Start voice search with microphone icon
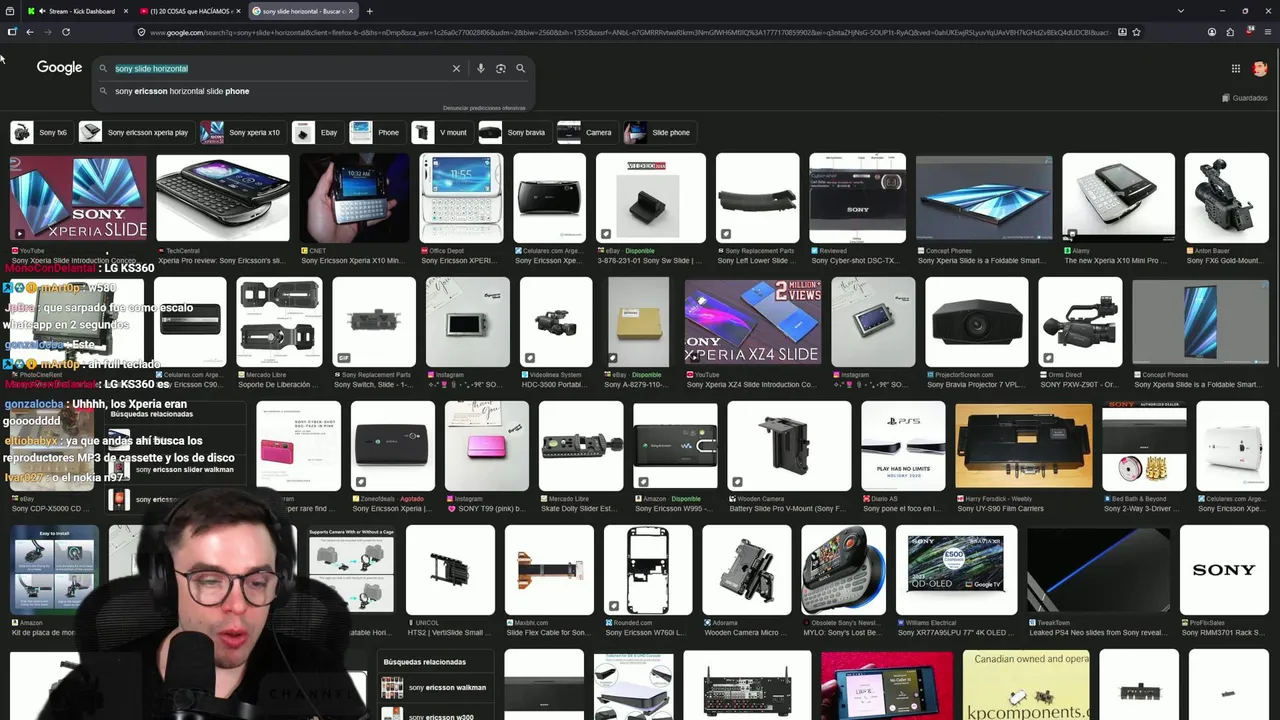Viewport: 1280px width, 720px height. 481,68
